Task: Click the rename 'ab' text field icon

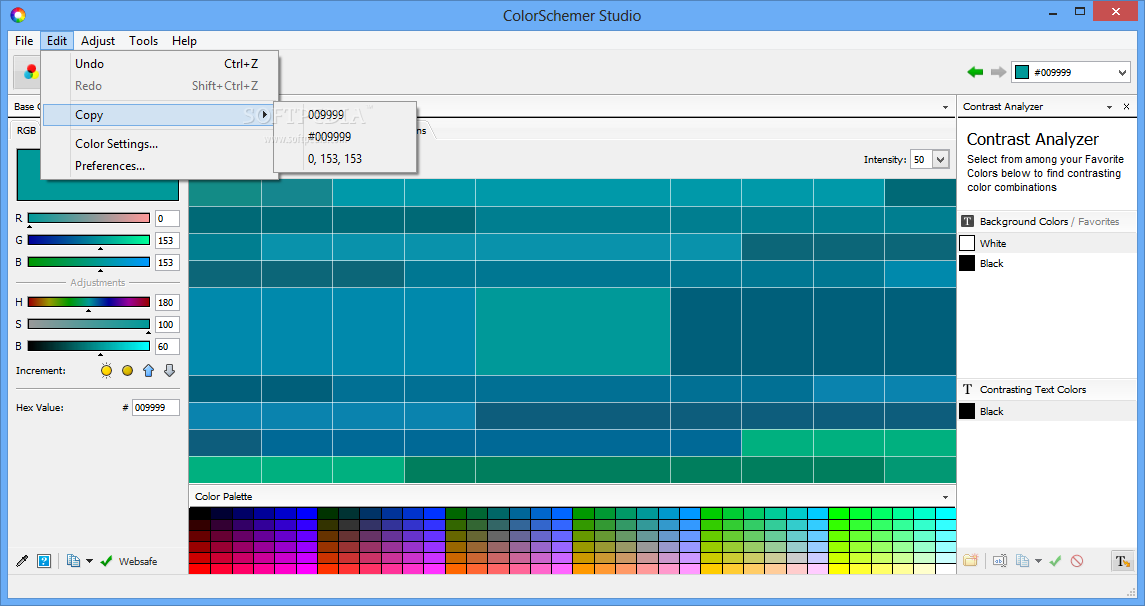Action: point(1000,561)
